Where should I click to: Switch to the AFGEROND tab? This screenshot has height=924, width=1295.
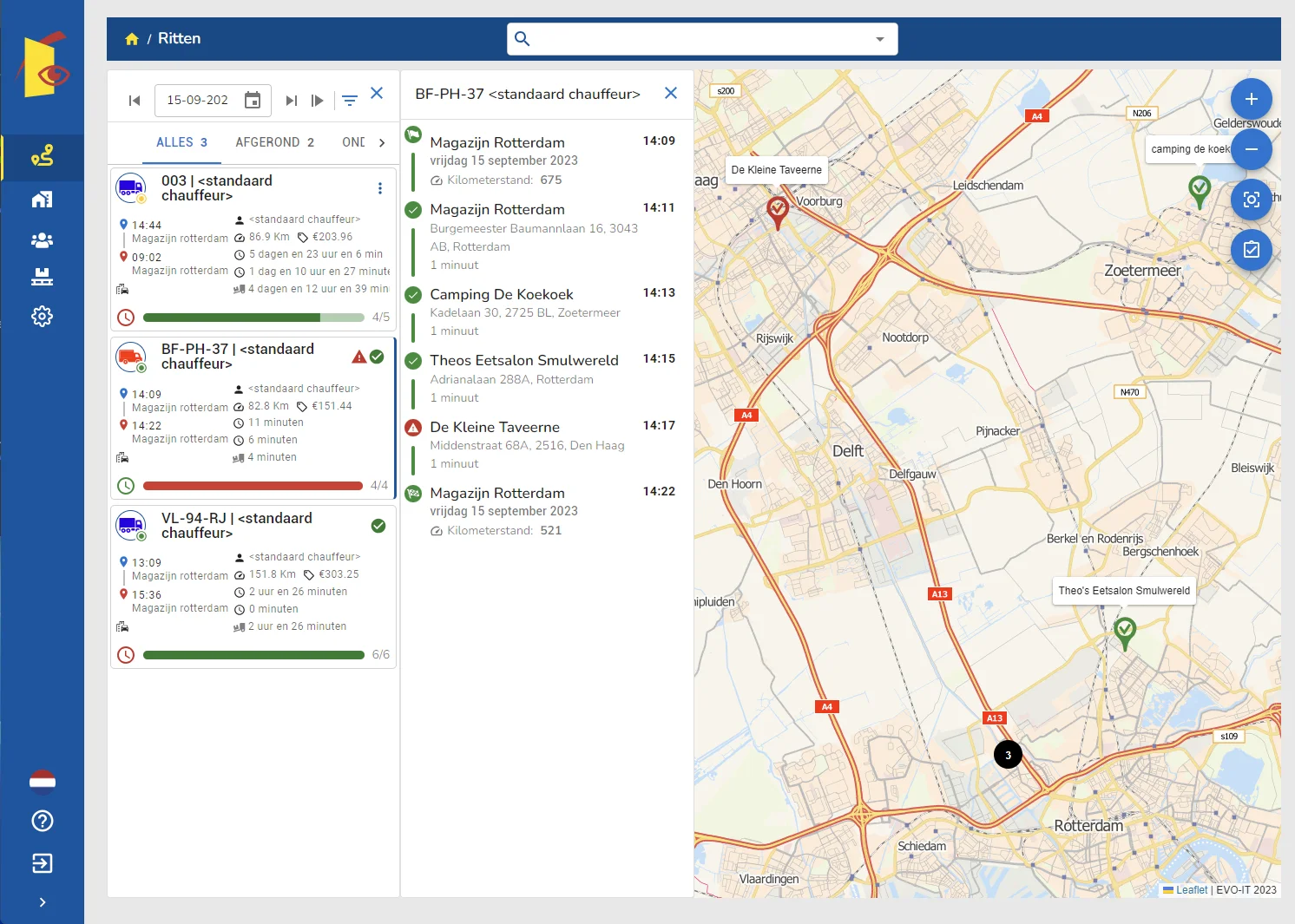tap(274, 142)
